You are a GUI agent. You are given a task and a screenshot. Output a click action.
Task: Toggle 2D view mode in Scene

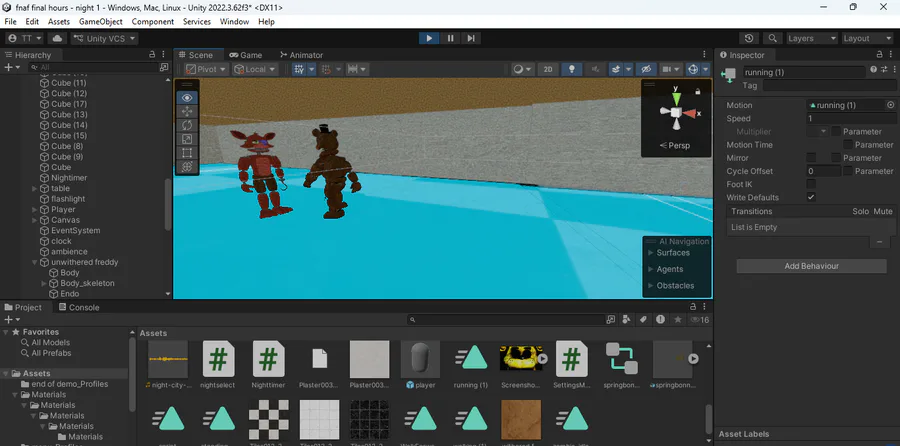point(548,69)
